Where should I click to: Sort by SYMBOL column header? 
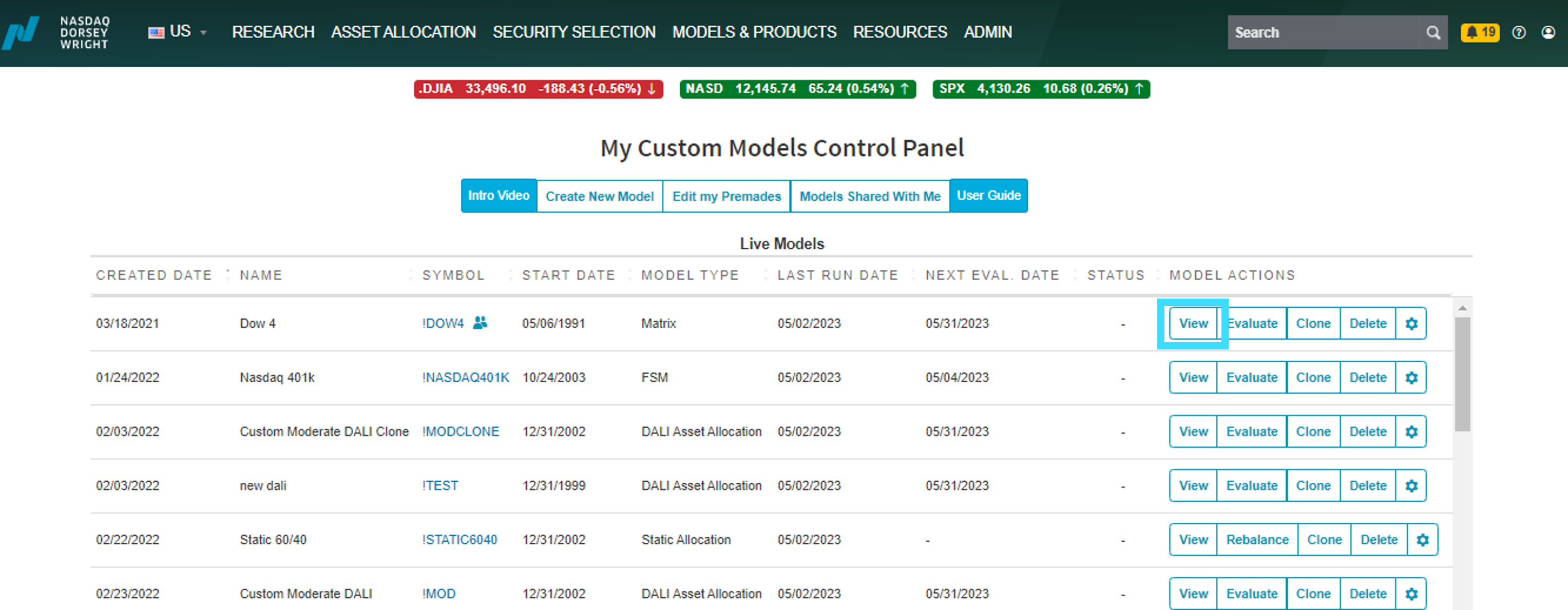tap(453, 276)
